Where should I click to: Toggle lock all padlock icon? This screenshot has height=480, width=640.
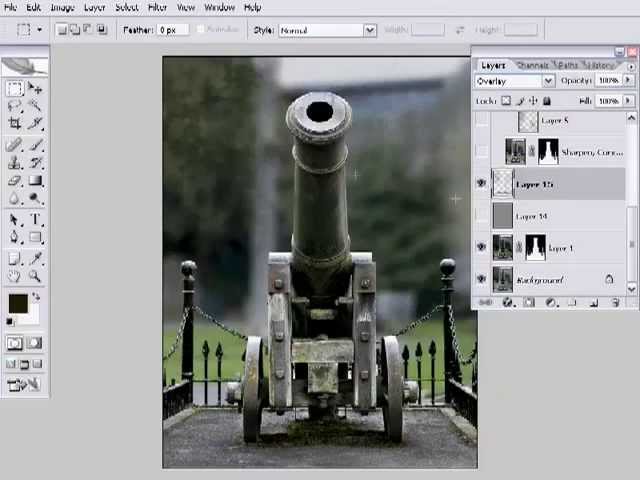point(547,100)
